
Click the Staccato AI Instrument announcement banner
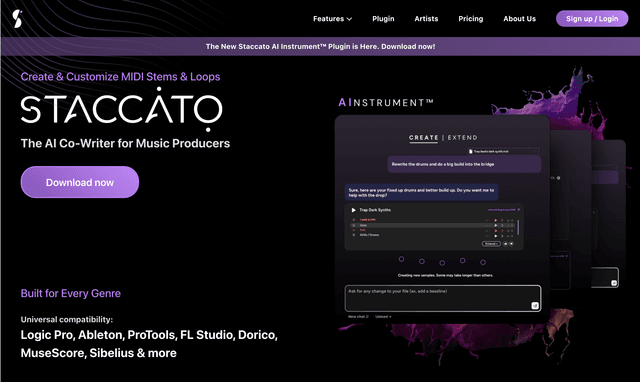[x=320, y=47]
